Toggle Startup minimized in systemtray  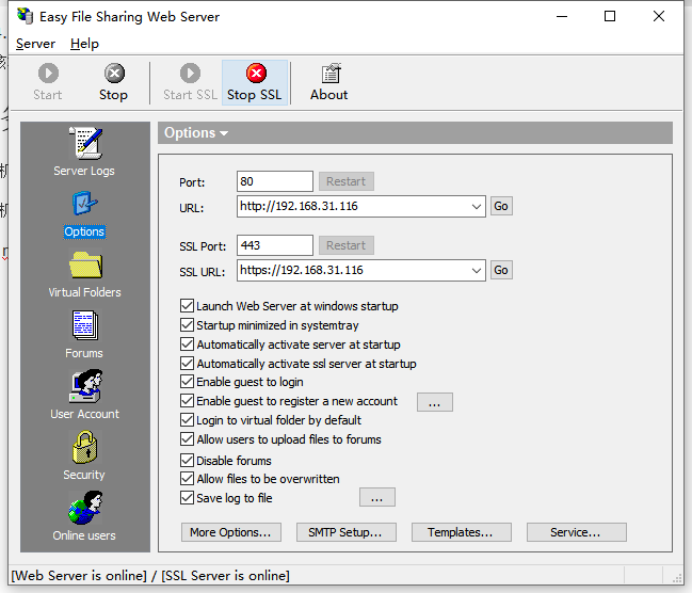[x=187, y=325]
